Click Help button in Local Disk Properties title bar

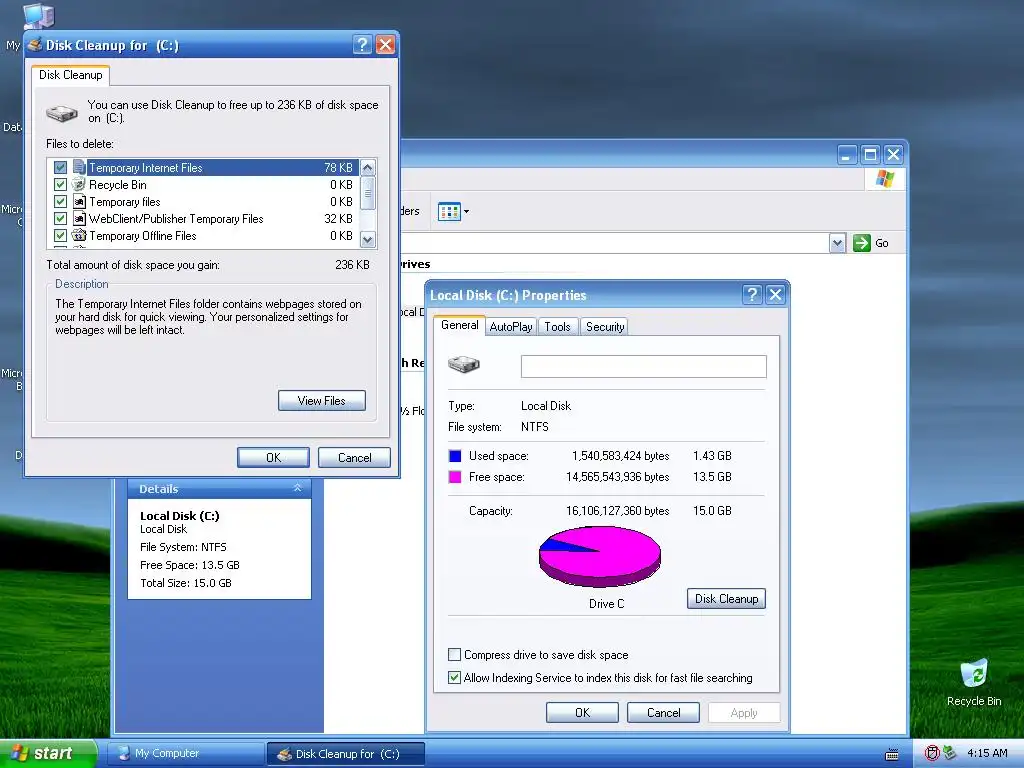point(752,295)
